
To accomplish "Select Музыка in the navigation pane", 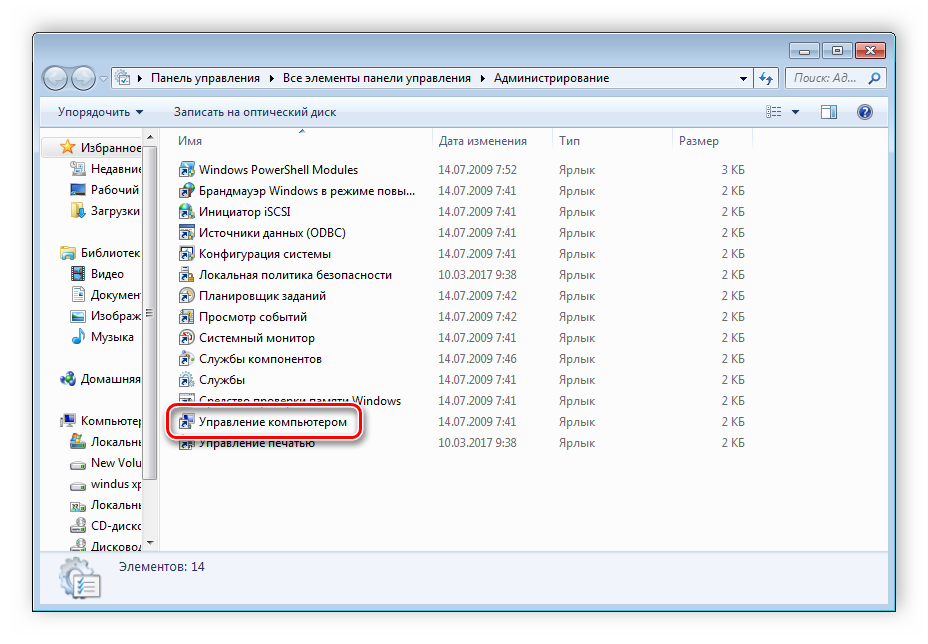I will [112, 337].
